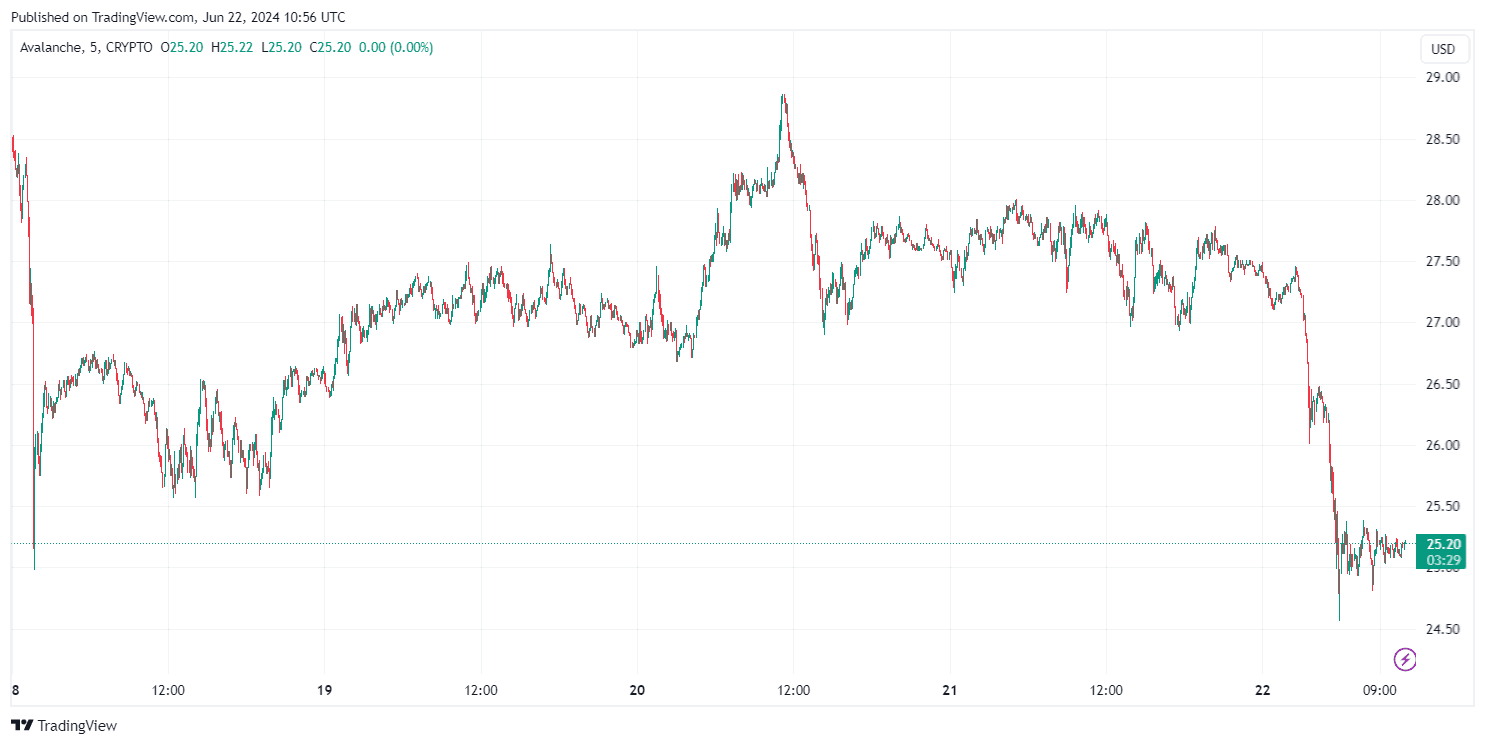Click the current price label 25.20

coord(1443,544)
